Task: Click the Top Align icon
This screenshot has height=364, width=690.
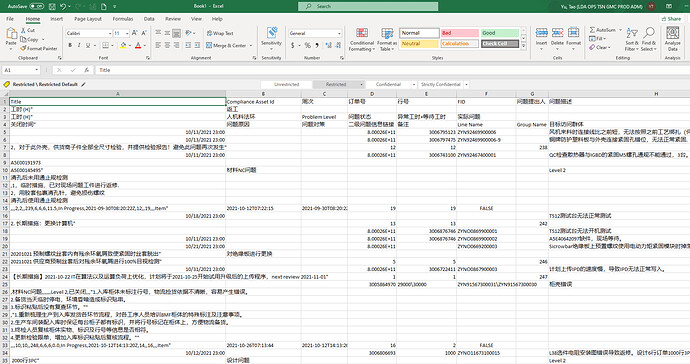Action: [x=158, y=33]
